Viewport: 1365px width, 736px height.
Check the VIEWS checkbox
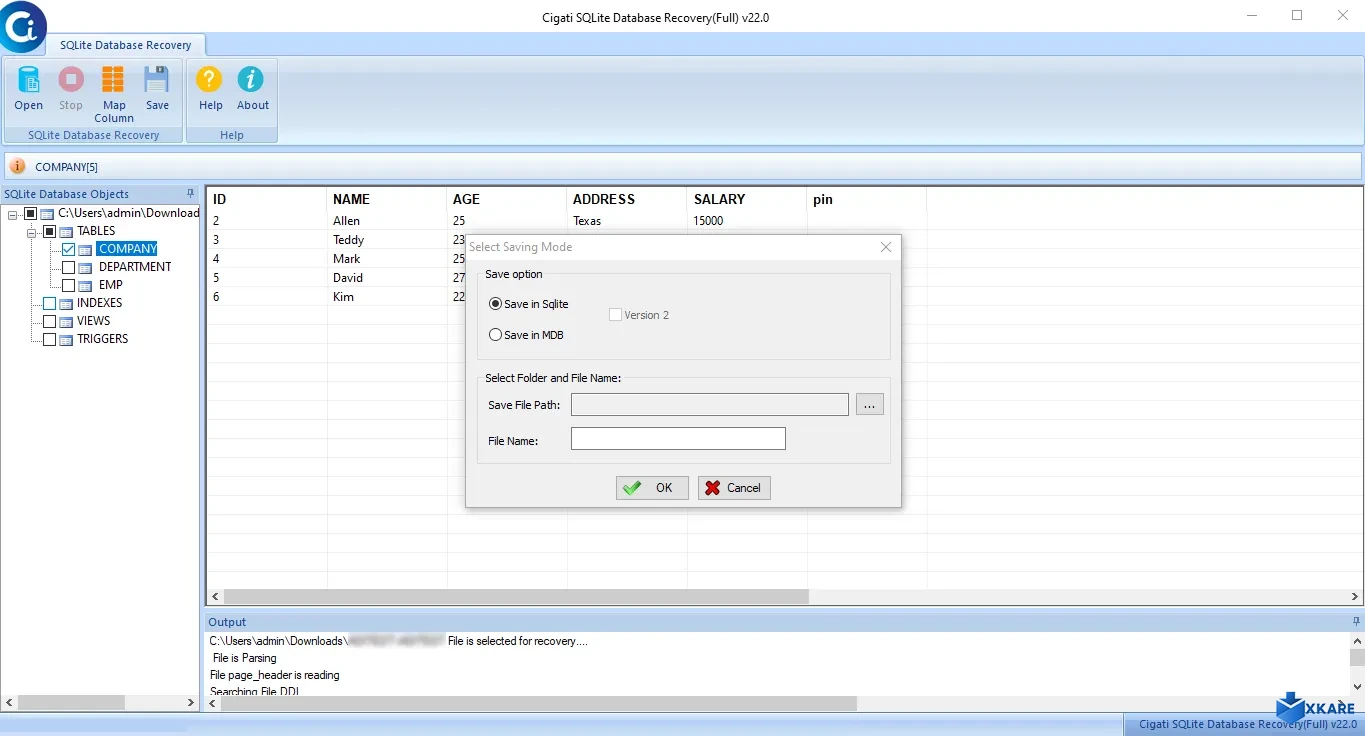click(x=49, y=321)
